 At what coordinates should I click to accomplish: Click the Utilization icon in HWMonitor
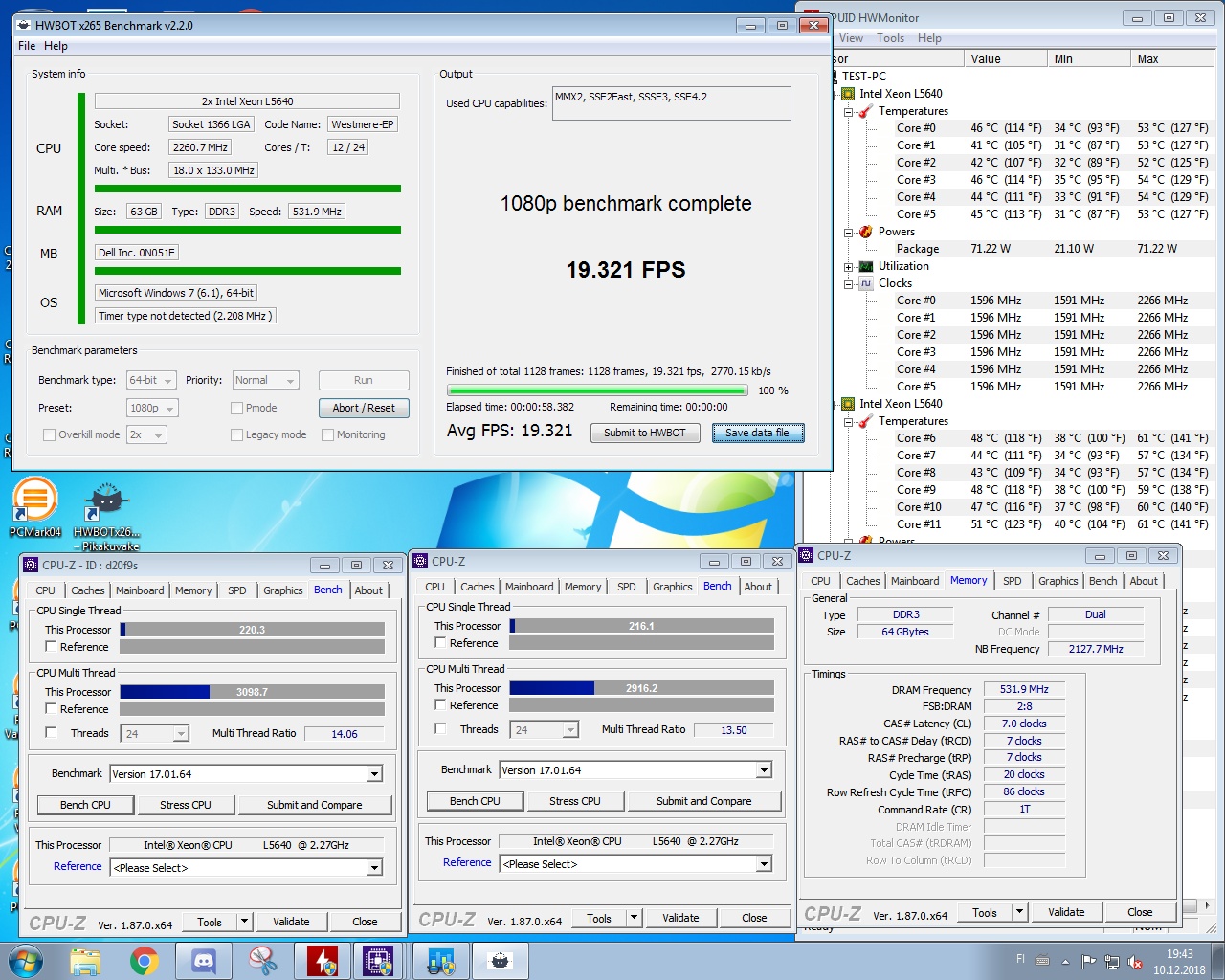(865, 266)
